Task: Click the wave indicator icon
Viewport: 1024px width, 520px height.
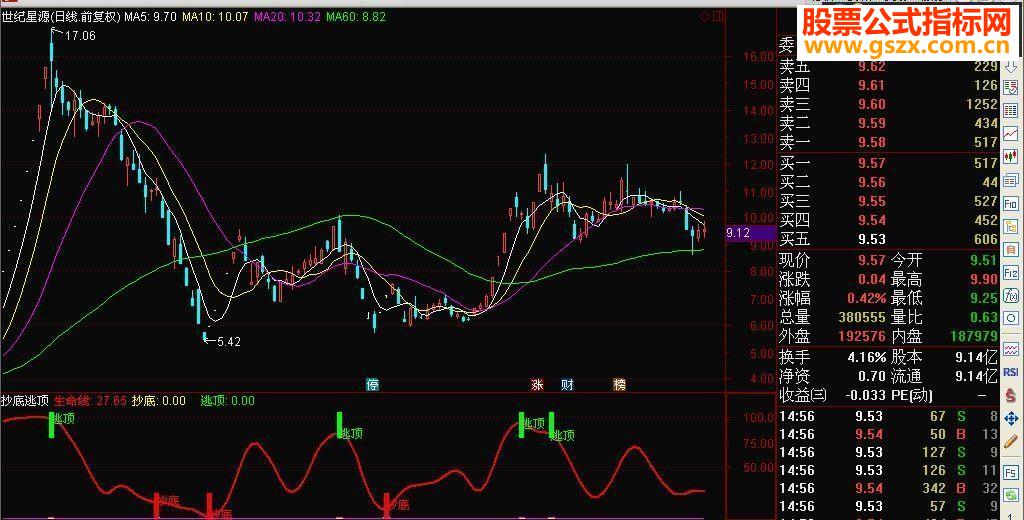Action: click(1011, 348)
